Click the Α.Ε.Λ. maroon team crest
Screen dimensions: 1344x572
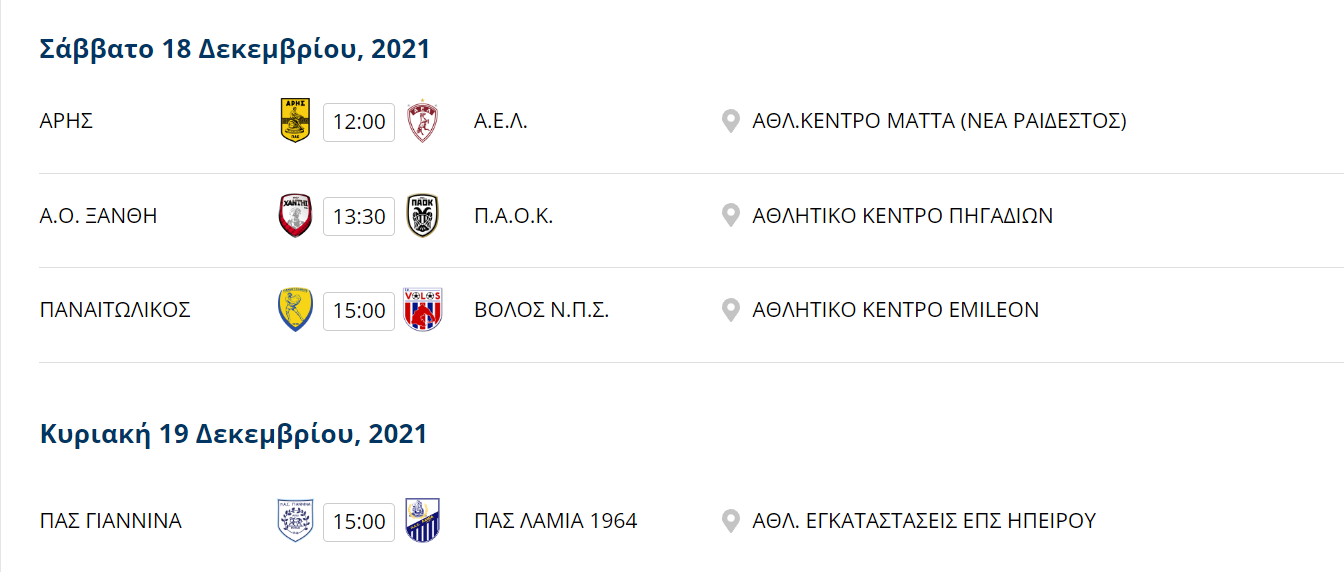point(423,122)
